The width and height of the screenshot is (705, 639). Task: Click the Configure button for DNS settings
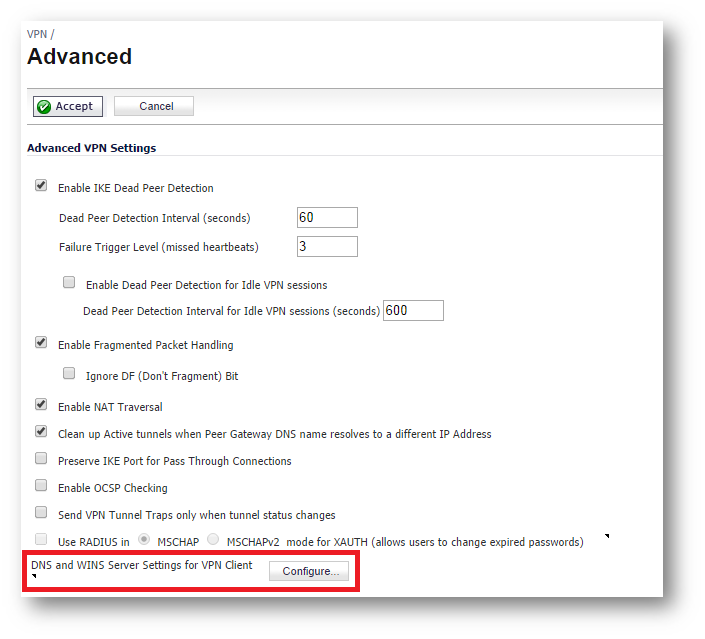(309, 571)
